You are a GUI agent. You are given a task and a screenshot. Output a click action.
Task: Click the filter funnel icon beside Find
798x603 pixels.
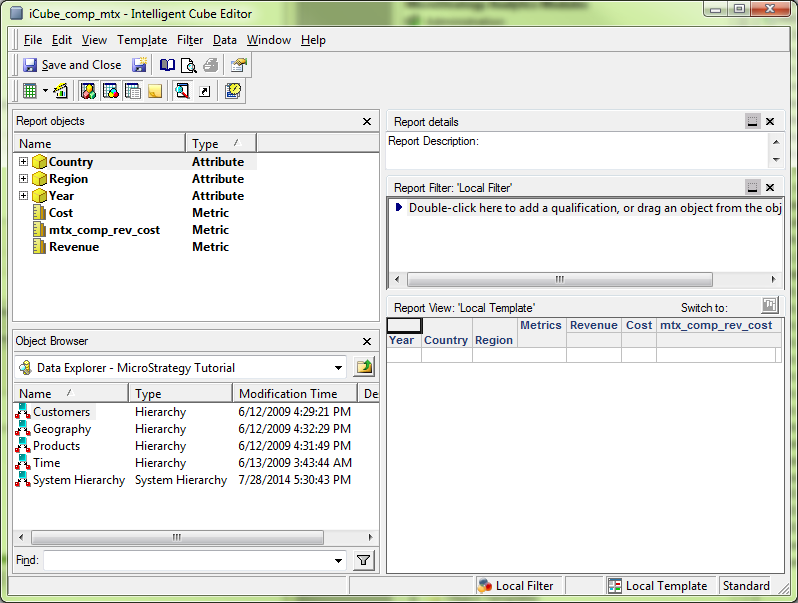tap(364, 561)
